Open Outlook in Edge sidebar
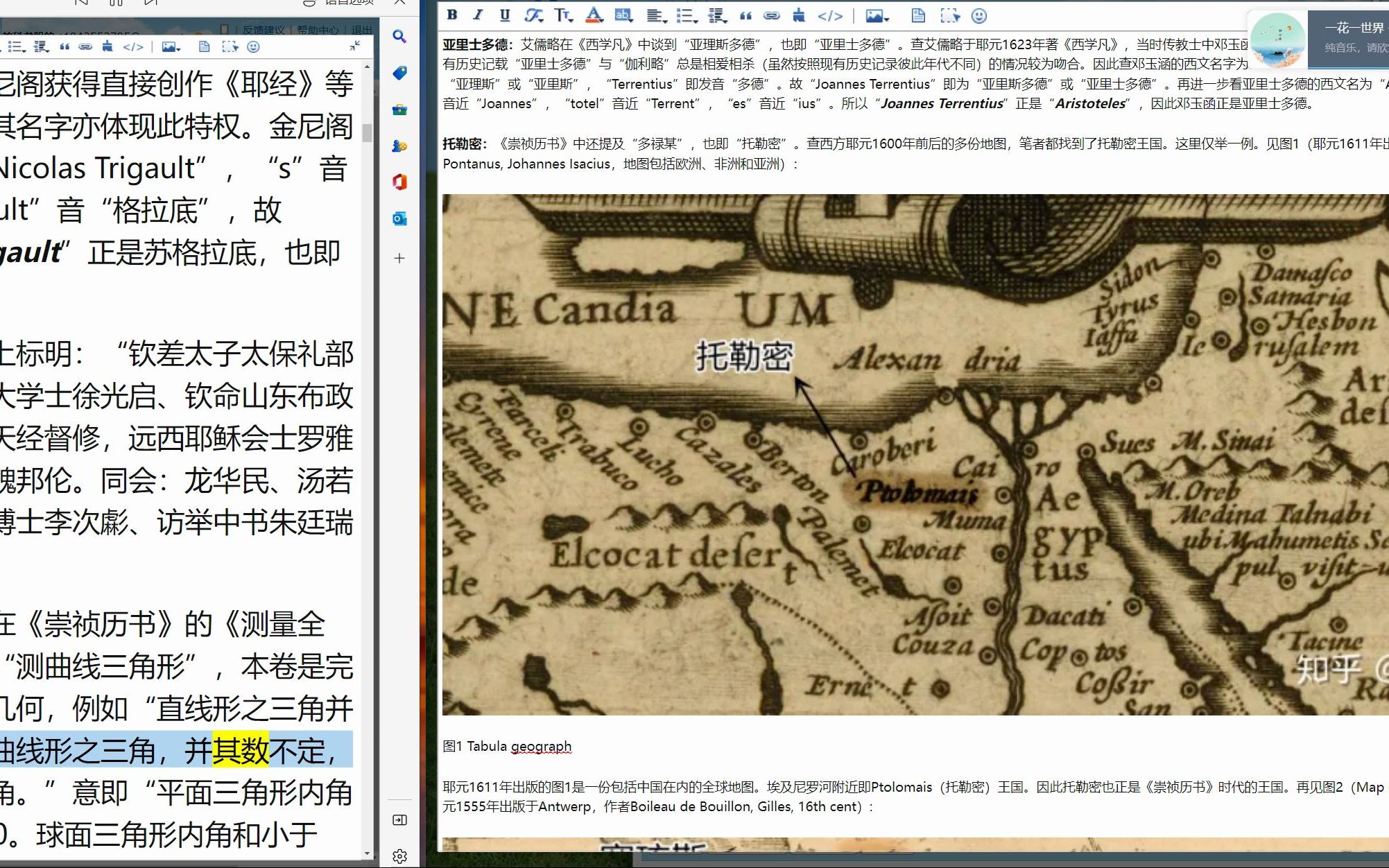 pyautogui.click(x=399, y=218)
